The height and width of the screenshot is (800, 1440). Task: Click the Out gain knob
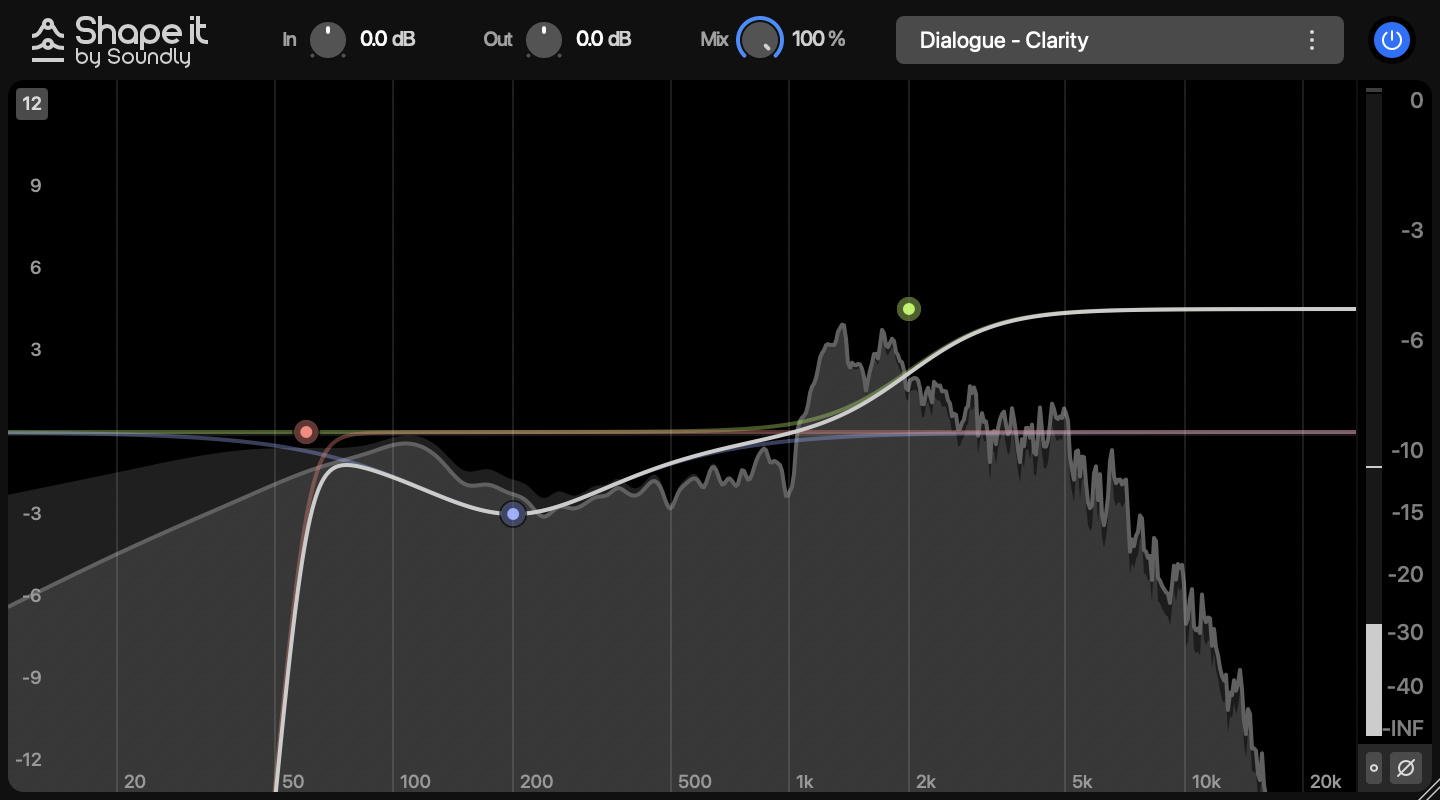[544, 39]
